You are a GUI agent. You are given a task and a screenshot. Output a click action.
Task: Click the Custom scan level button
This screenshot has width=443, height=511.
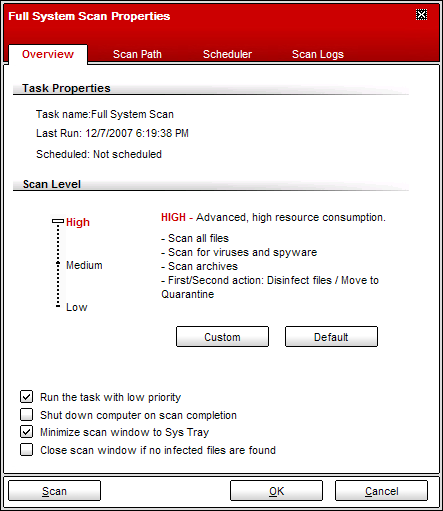(222, 337)
